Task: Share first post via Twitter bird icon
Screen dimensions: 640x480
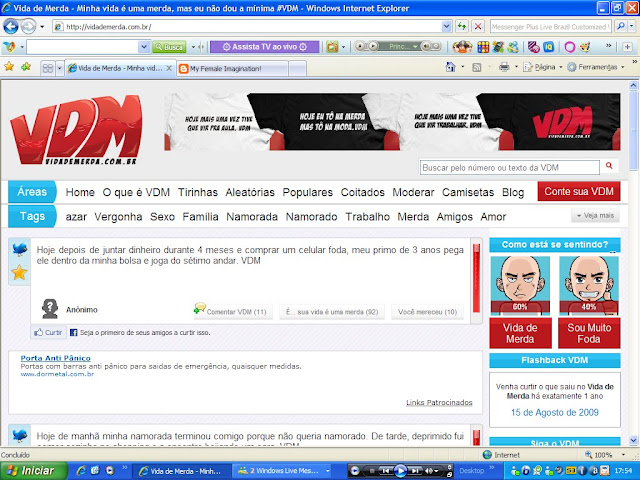Action: (19, 249)
